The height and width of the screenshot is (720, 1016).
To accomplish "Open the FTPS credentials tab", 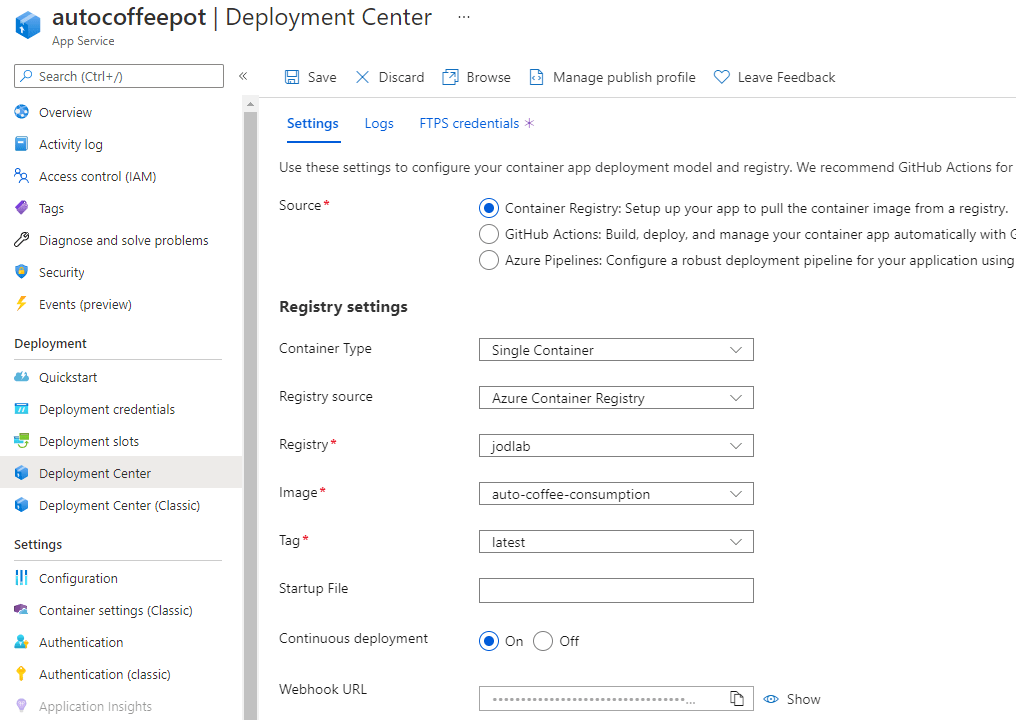I will pos(469,124).
